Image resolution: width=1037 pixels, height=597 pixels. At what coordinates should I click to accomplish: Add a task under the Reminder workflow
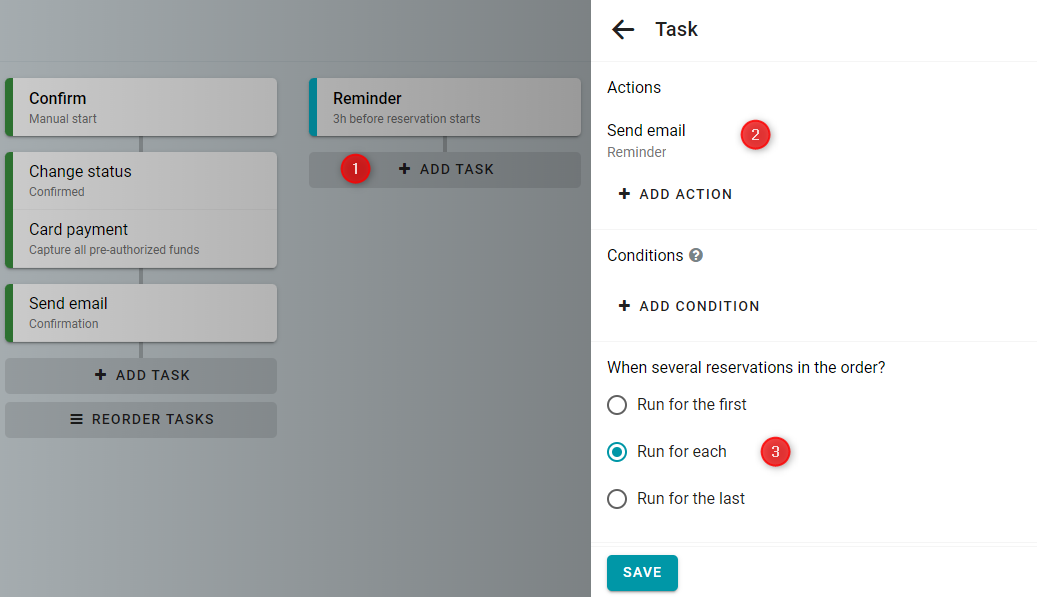point(445,170)
